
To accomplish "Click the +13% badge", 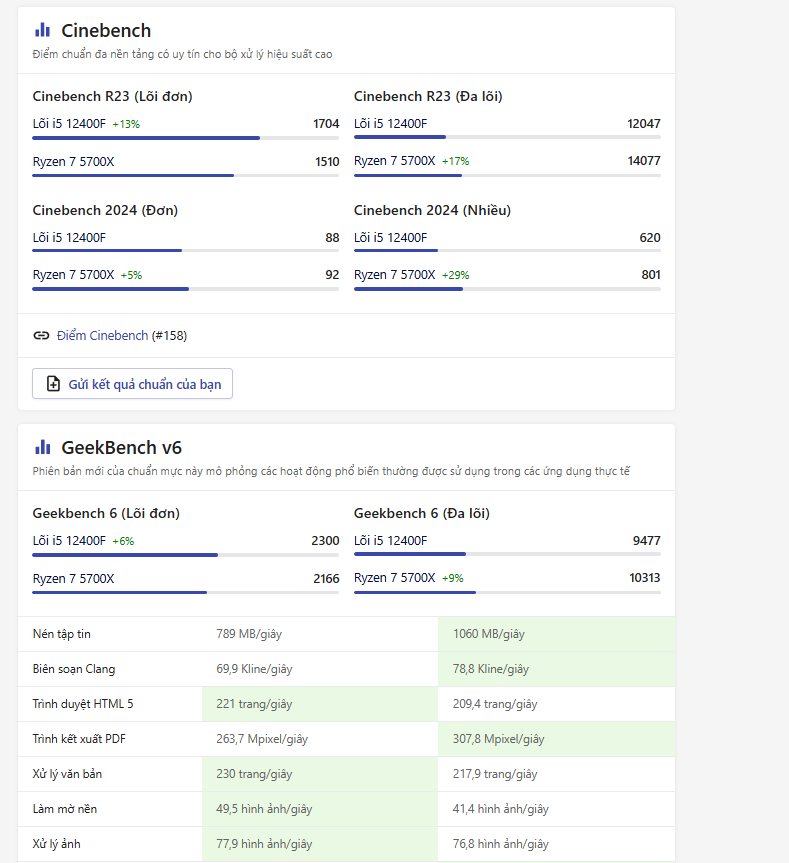I will (126, 124).
